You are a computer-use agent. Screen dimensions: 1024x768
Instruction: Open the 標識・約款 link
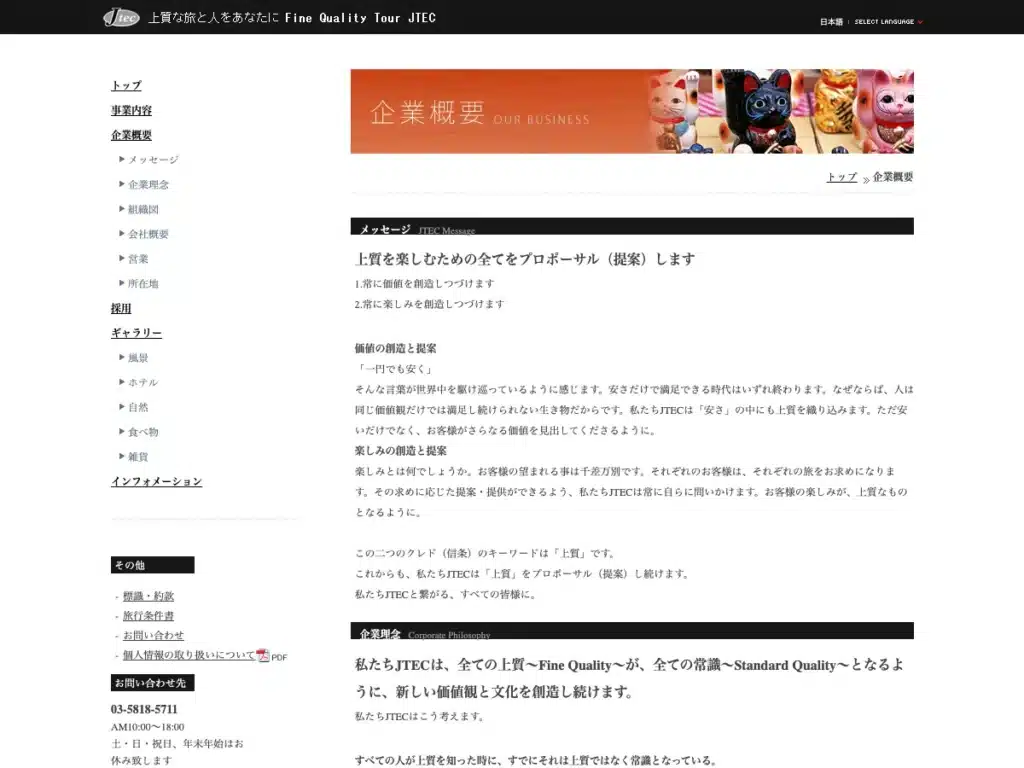click(148, 596)
